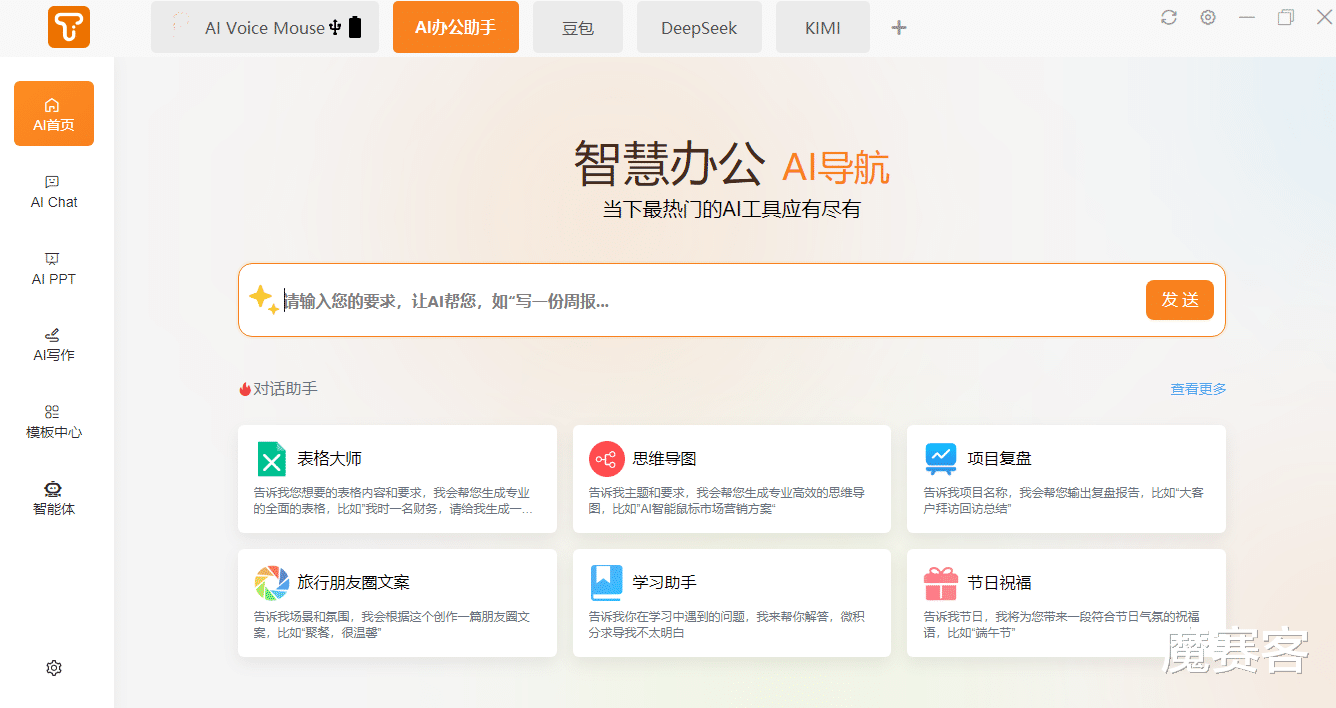Click the sparkle icon in the input box
Viewport: 1336px width, 708px height.
click(x=263, y=299)
